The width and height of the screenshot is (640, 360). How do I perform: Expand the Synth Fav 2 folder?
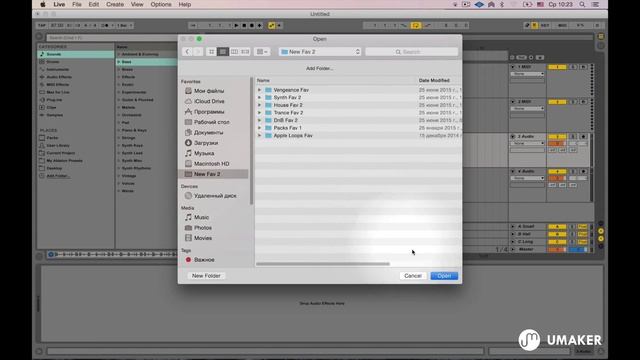click(260, 98)
